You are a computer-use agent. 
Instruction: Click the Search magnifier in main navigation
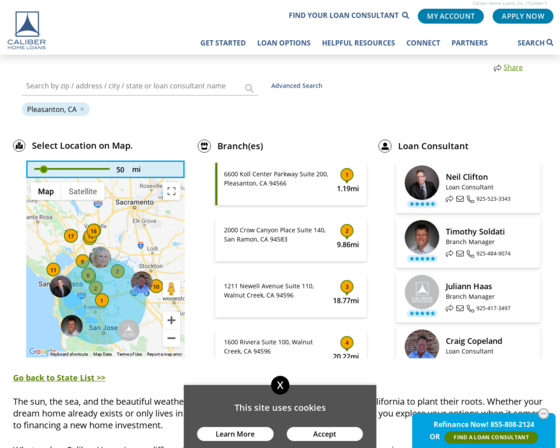point(550,43)
